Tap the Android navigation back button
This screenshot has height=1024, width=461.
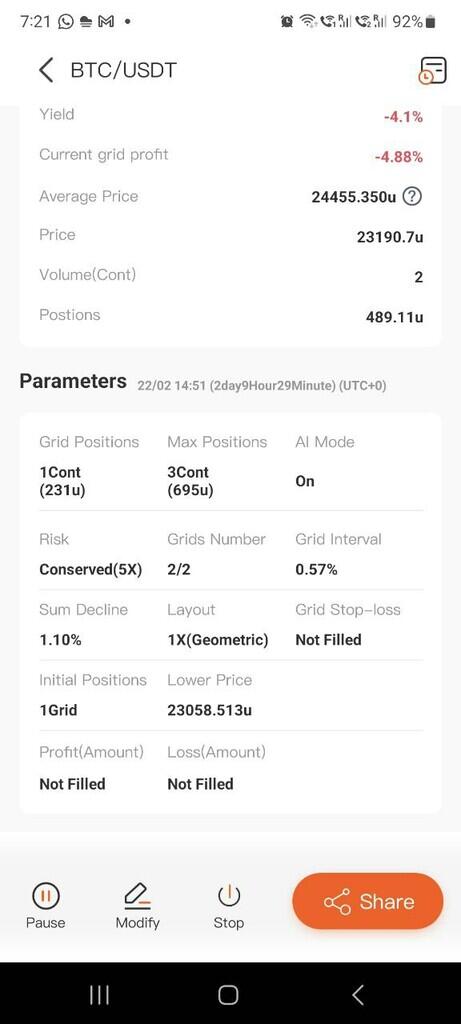coord(357,995)
